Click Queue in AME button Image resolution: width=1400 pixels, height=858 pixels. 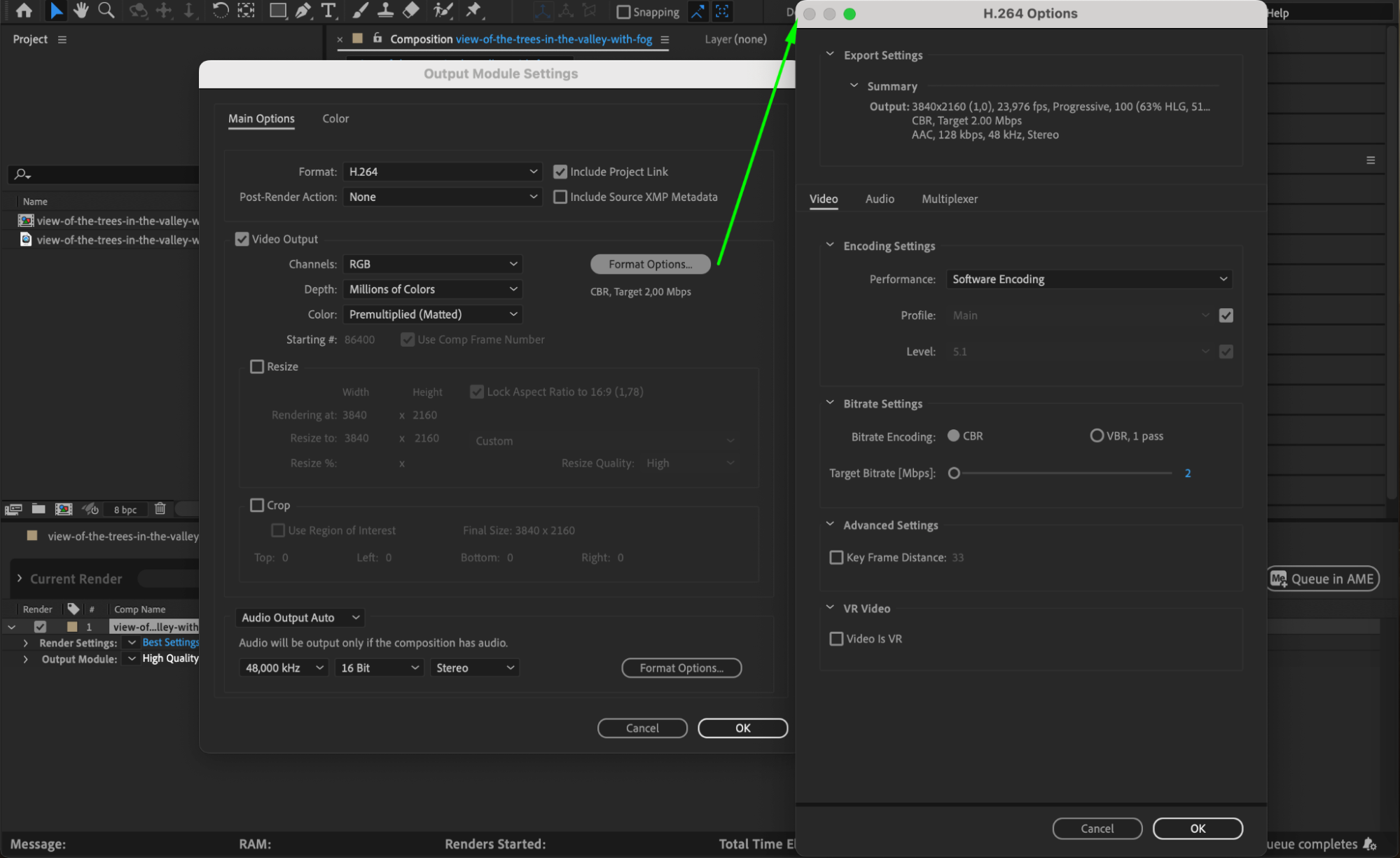click(x=1323, y=579)
